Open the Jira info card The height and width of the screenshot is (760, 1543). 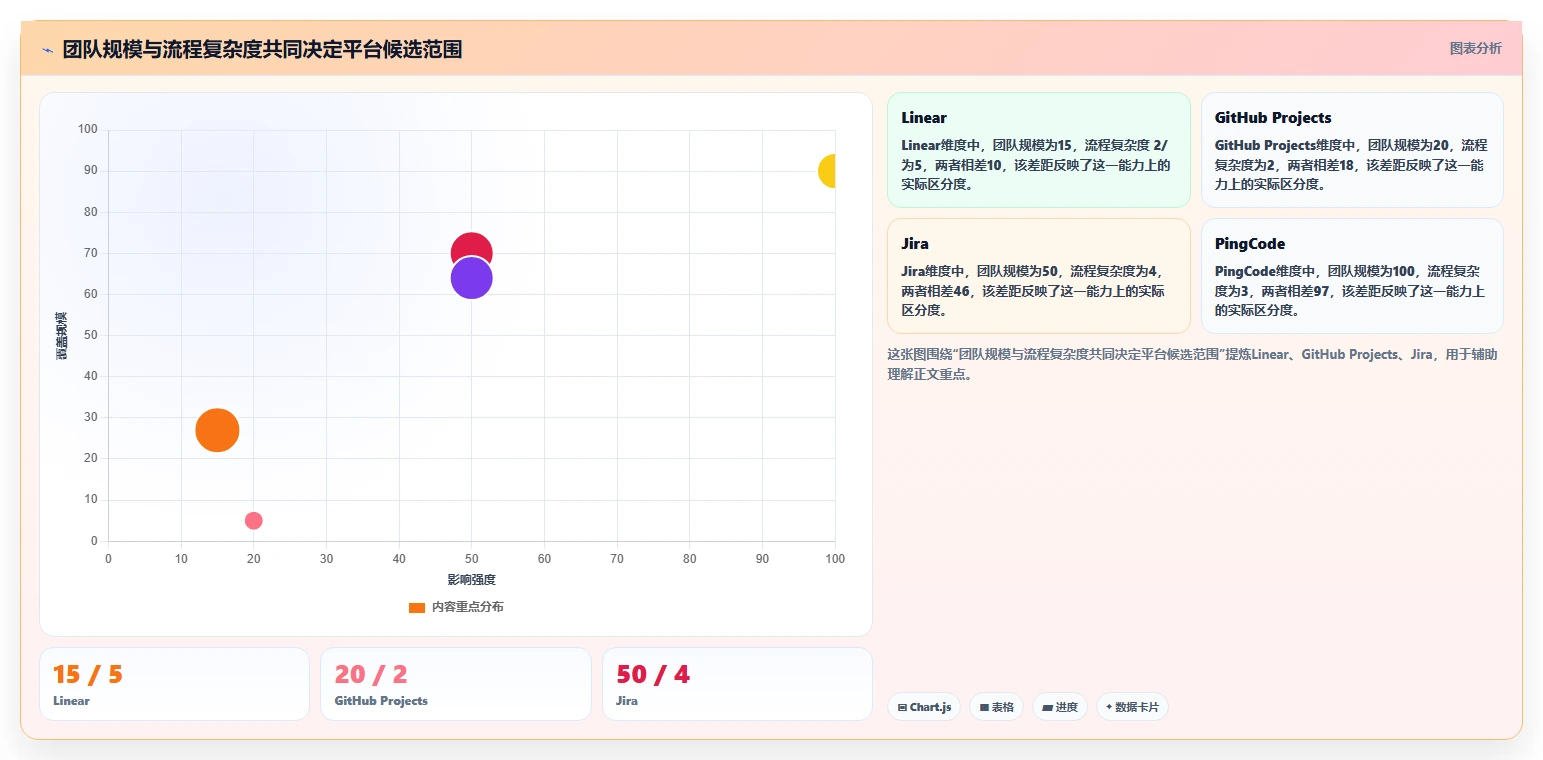(1038, 276)
